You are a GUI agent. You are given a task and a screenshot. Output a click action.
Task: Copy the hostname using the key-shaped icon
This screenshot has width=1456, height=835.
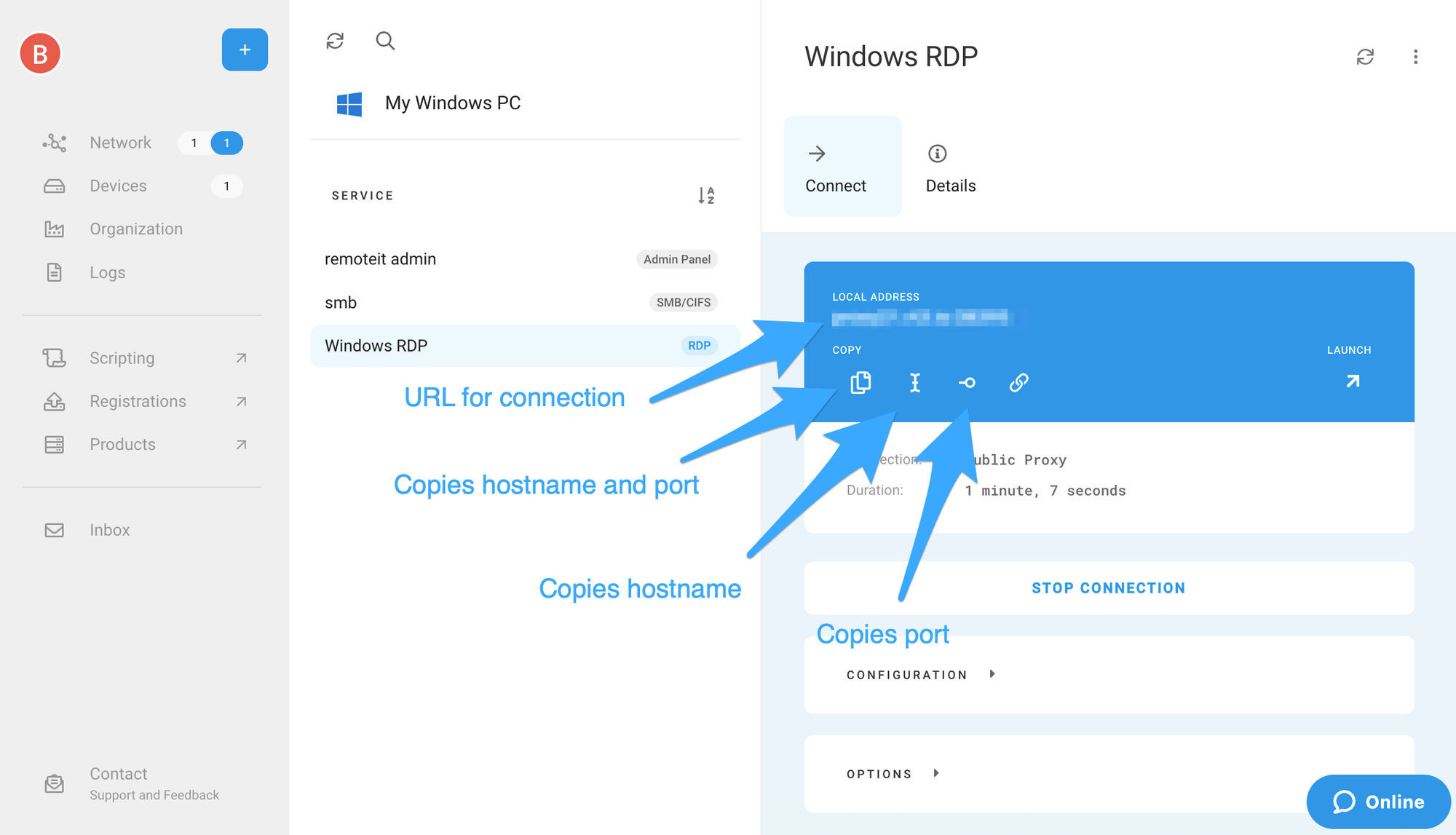(x=967, y=382)
